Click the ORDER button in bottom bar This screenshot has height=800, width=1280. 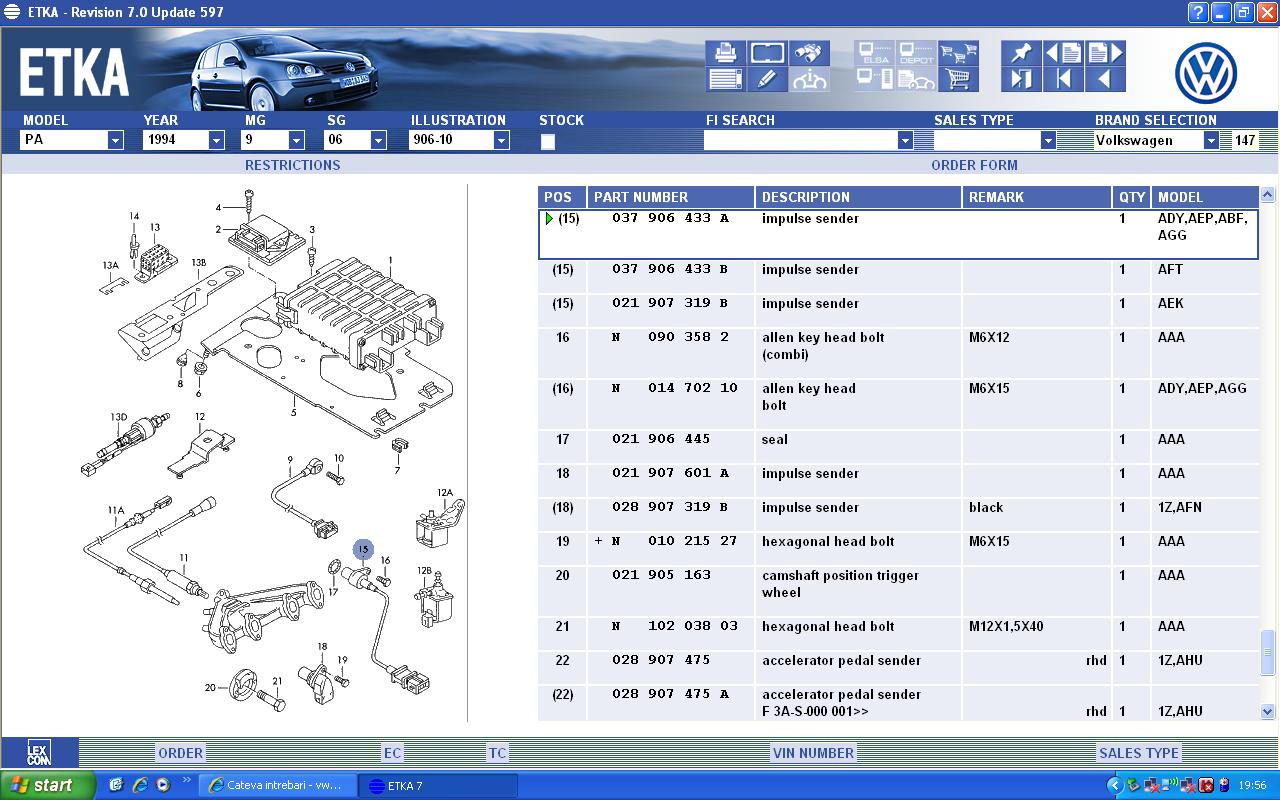pos(181,753)
